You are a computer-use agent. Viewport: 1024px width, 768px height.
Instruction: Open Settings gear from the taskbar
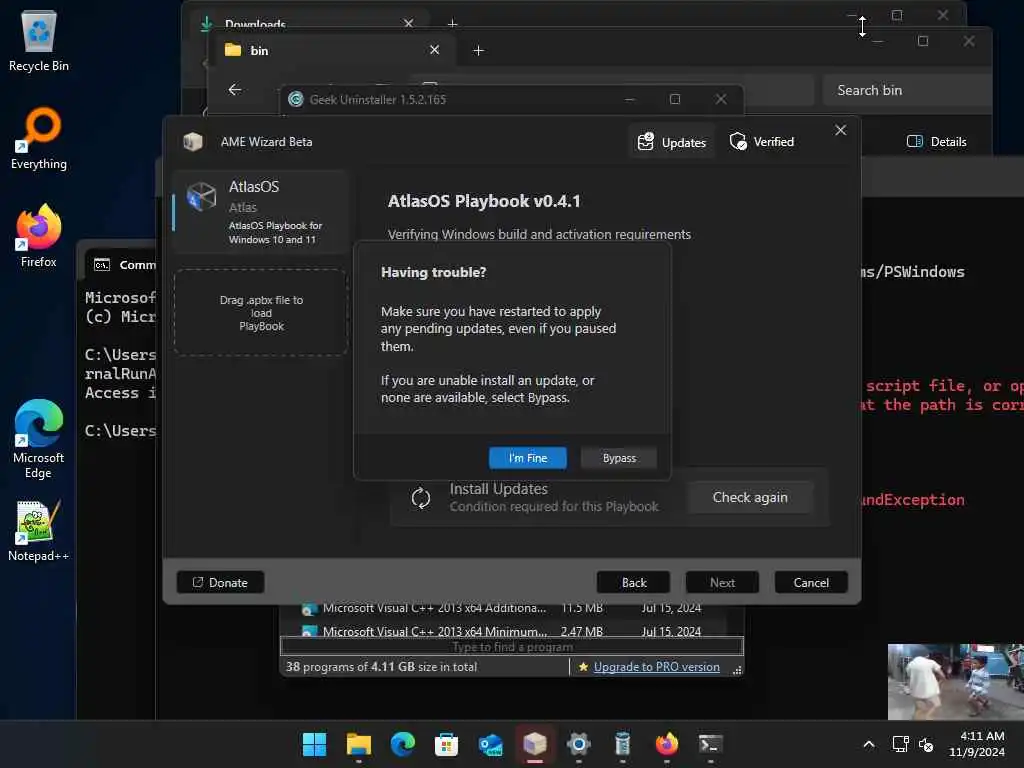point(579,744)
